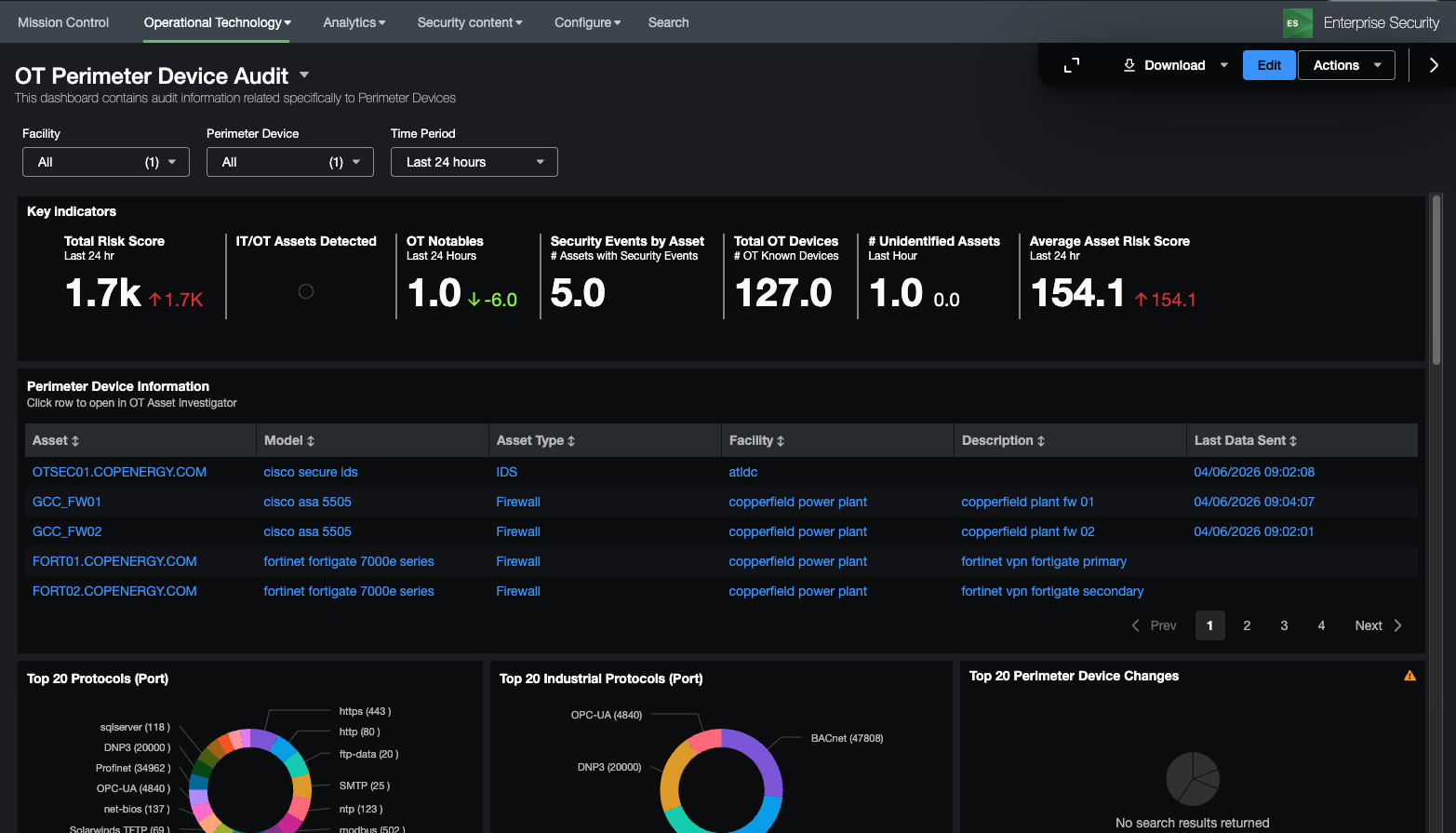This screenshot has width=1456, height=833.
Task: Click the dashboard vertical scrollbar
Action: click(1436, 279)
